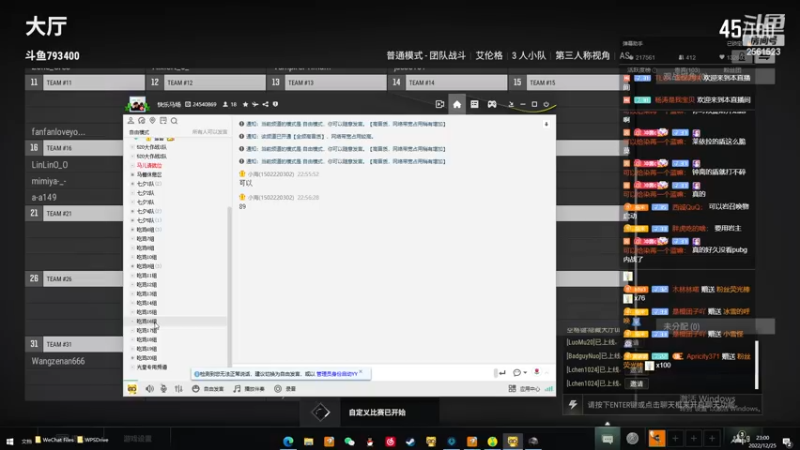Select TEAM #15 slot in lobby
Viewport: 800px width, 450px height.
[x=565, y=83]
